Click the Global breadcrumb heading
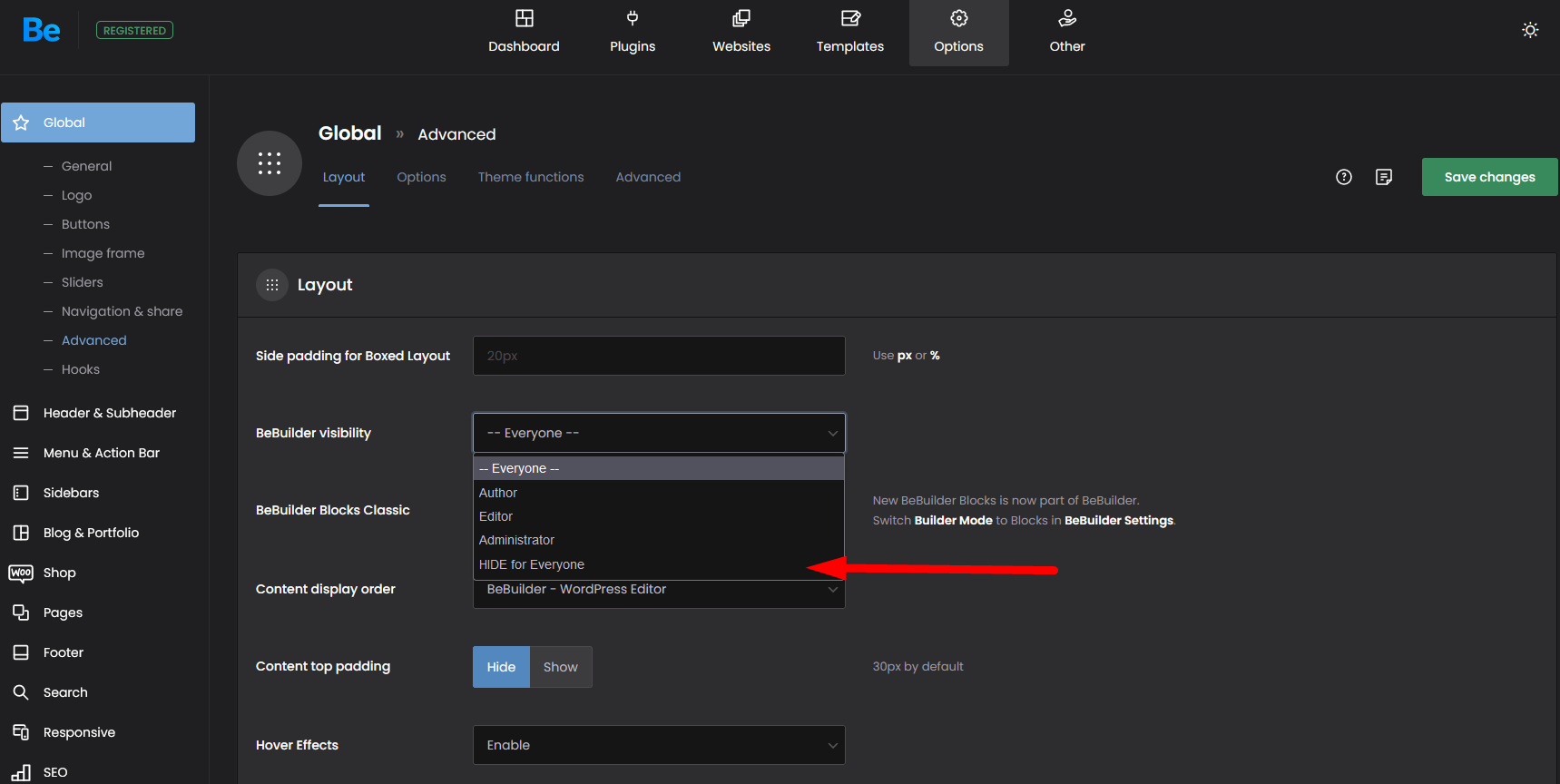 click(350, 133)
